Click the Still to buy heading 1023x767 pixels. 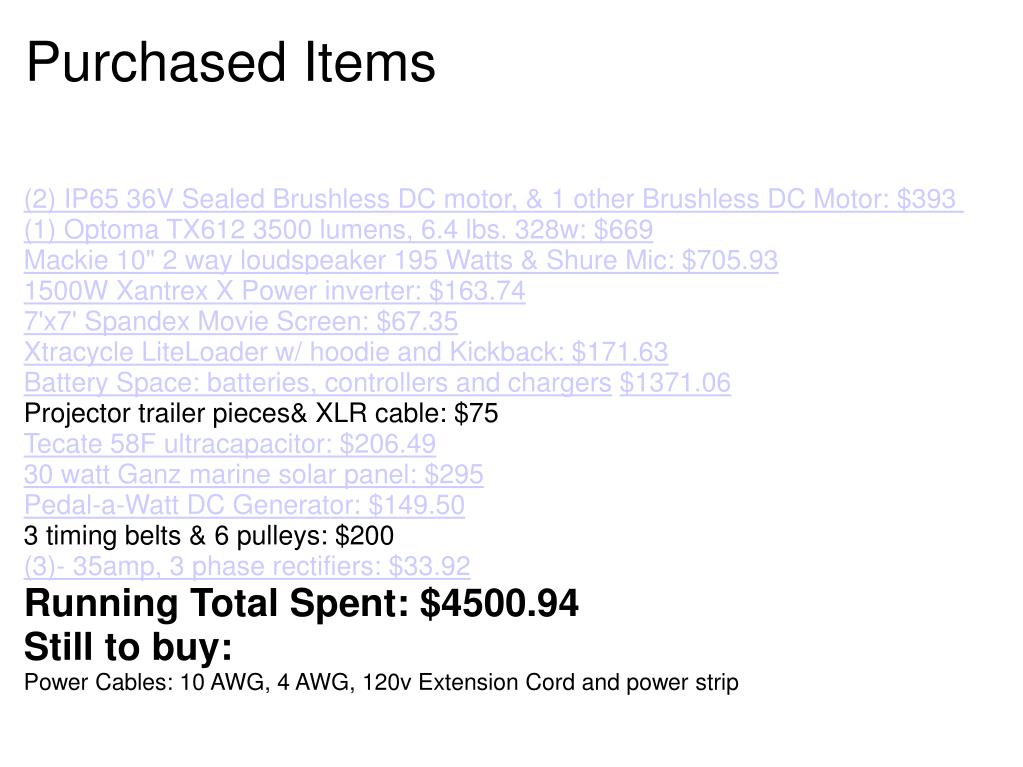click(x=129, y=647)
